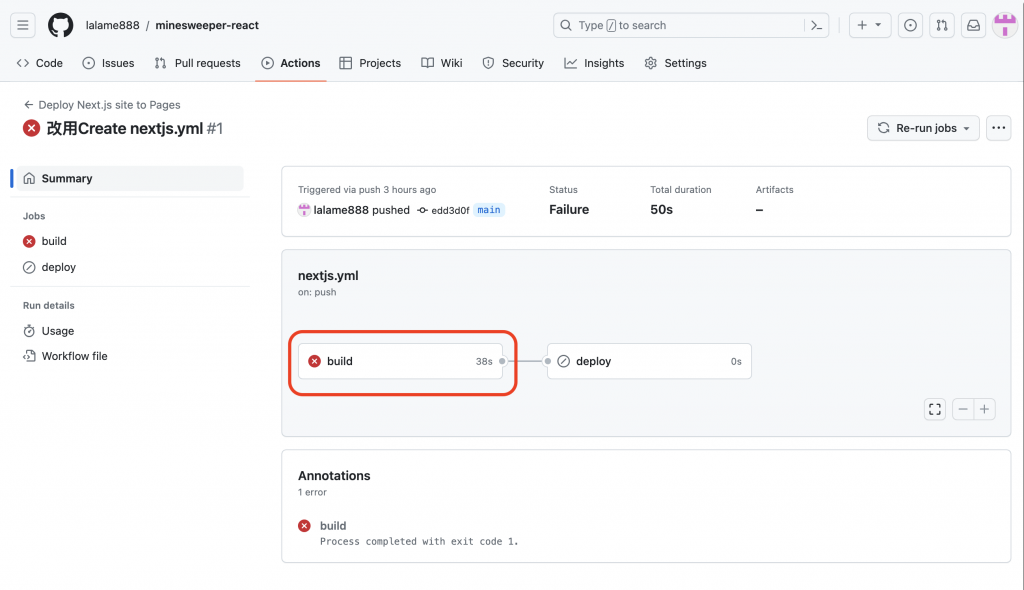Zoom in on the workflow graph
Image resolution: width=1024 pixels, height=590 pixels.
(985, 409)
